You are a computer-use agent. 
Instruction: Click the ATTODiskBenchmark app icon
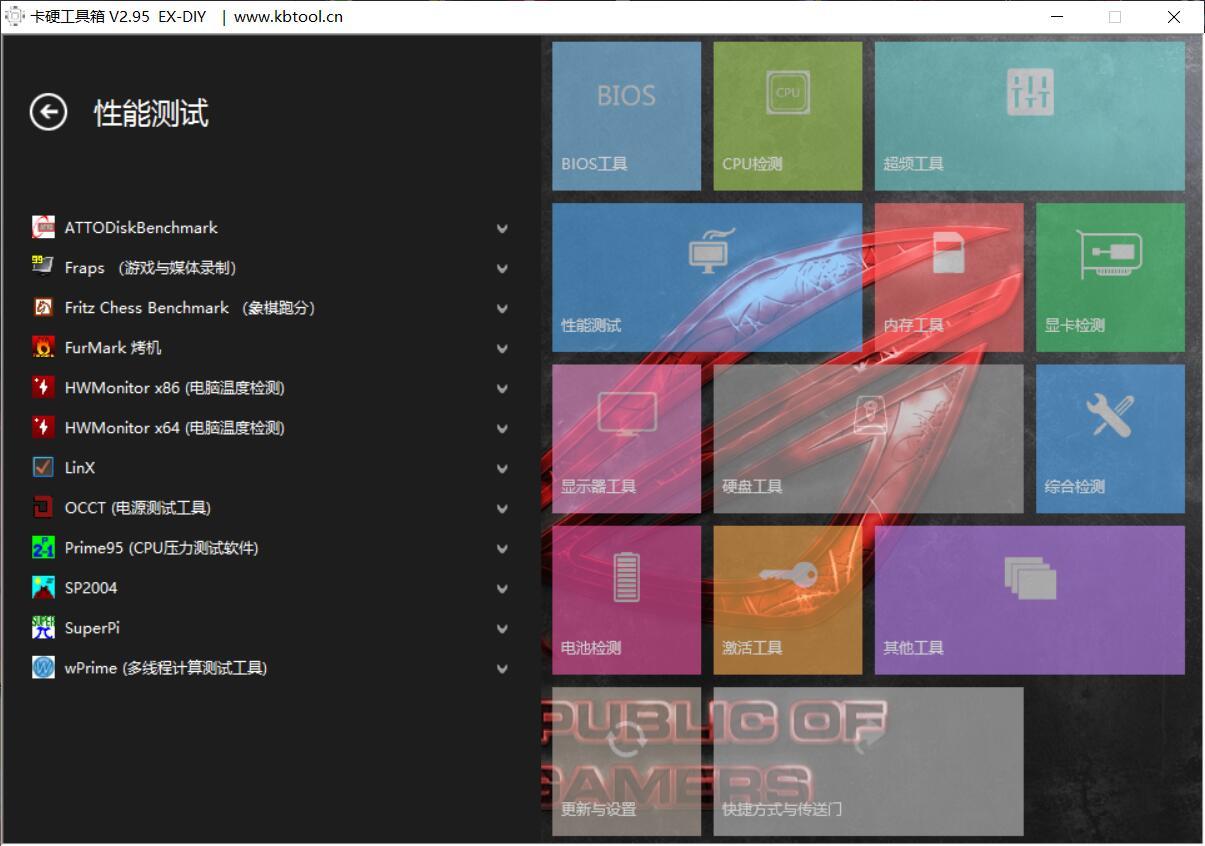point(43,227)
